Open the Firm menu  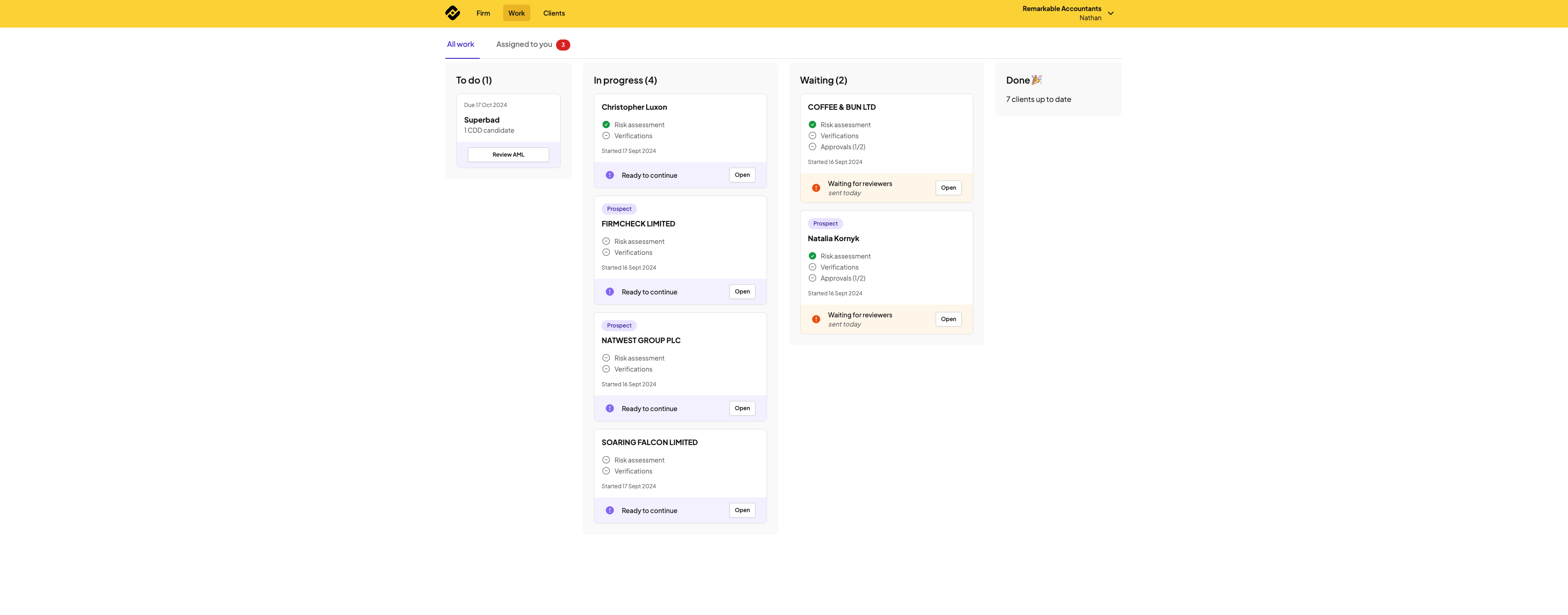coord(483,13)
